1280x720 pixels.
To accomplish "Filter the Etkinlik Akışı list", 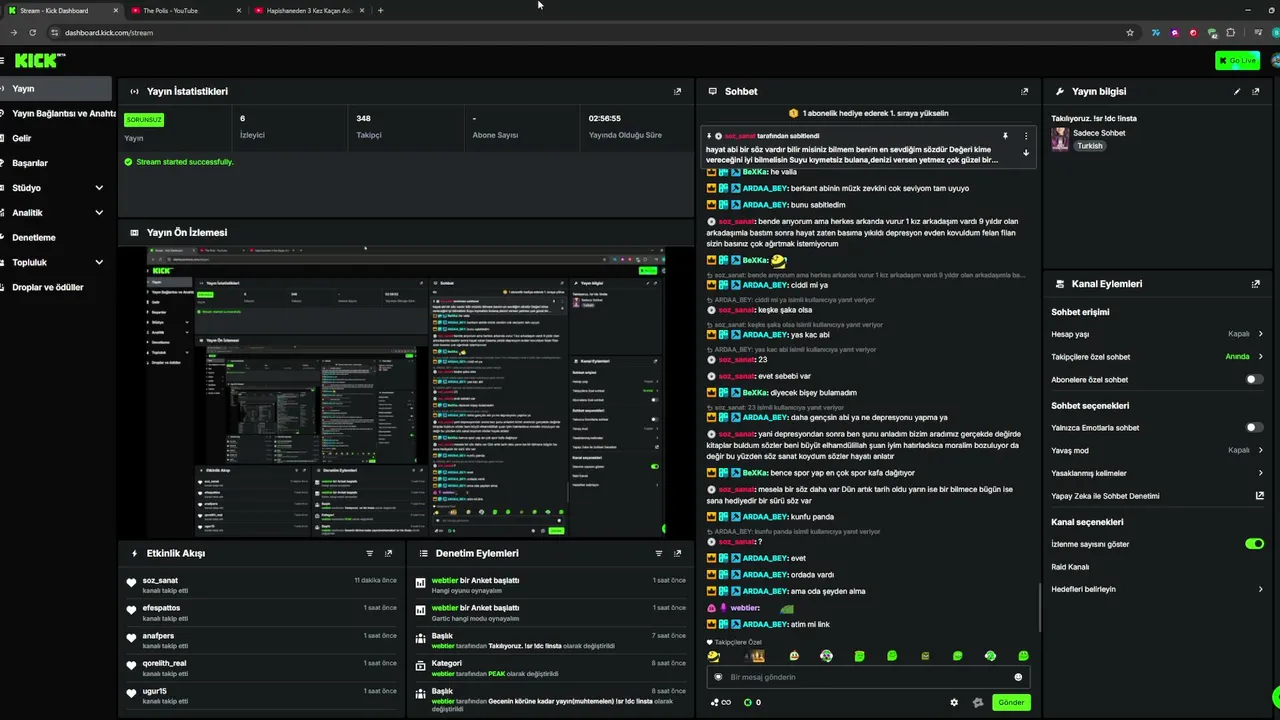I will pos(369,553).
